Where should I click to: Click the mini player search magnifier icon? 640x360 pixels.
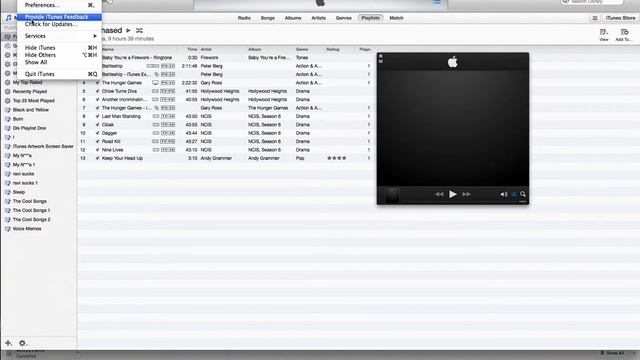click(x=523, y=194)
